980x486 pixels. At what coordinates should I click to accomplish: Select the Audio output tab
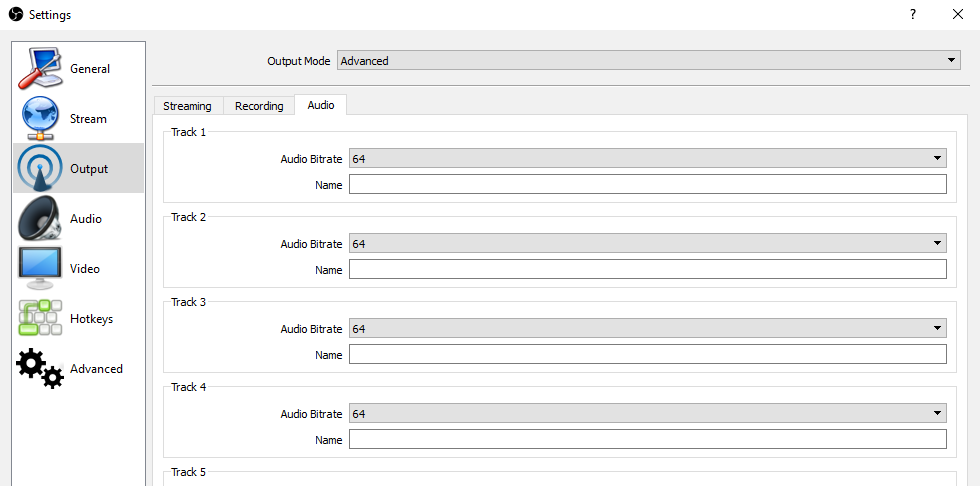(x=321, y=105)
